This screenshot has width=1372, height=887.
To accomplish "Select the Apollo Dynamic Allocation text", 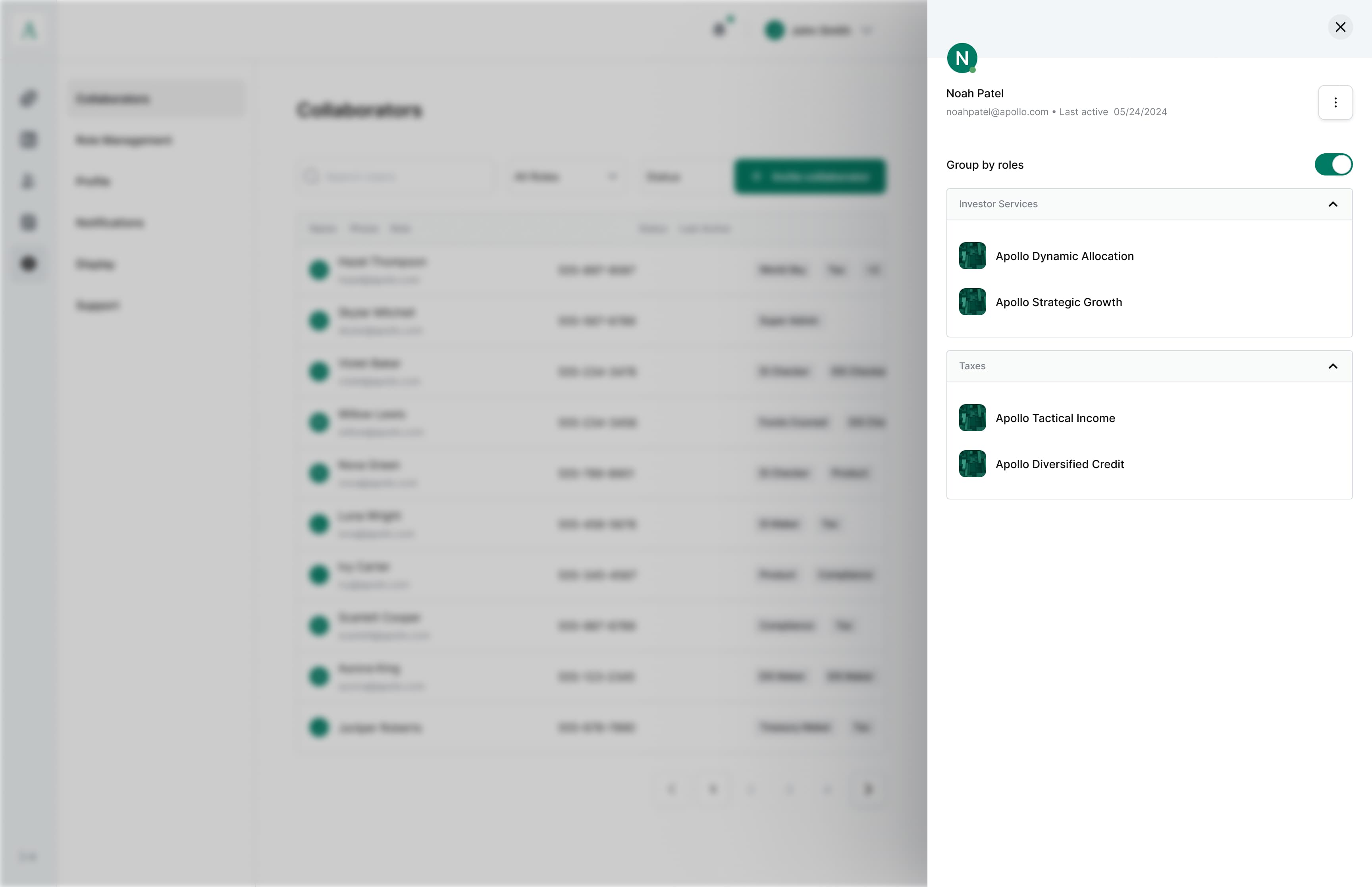I will point(1064,256).
